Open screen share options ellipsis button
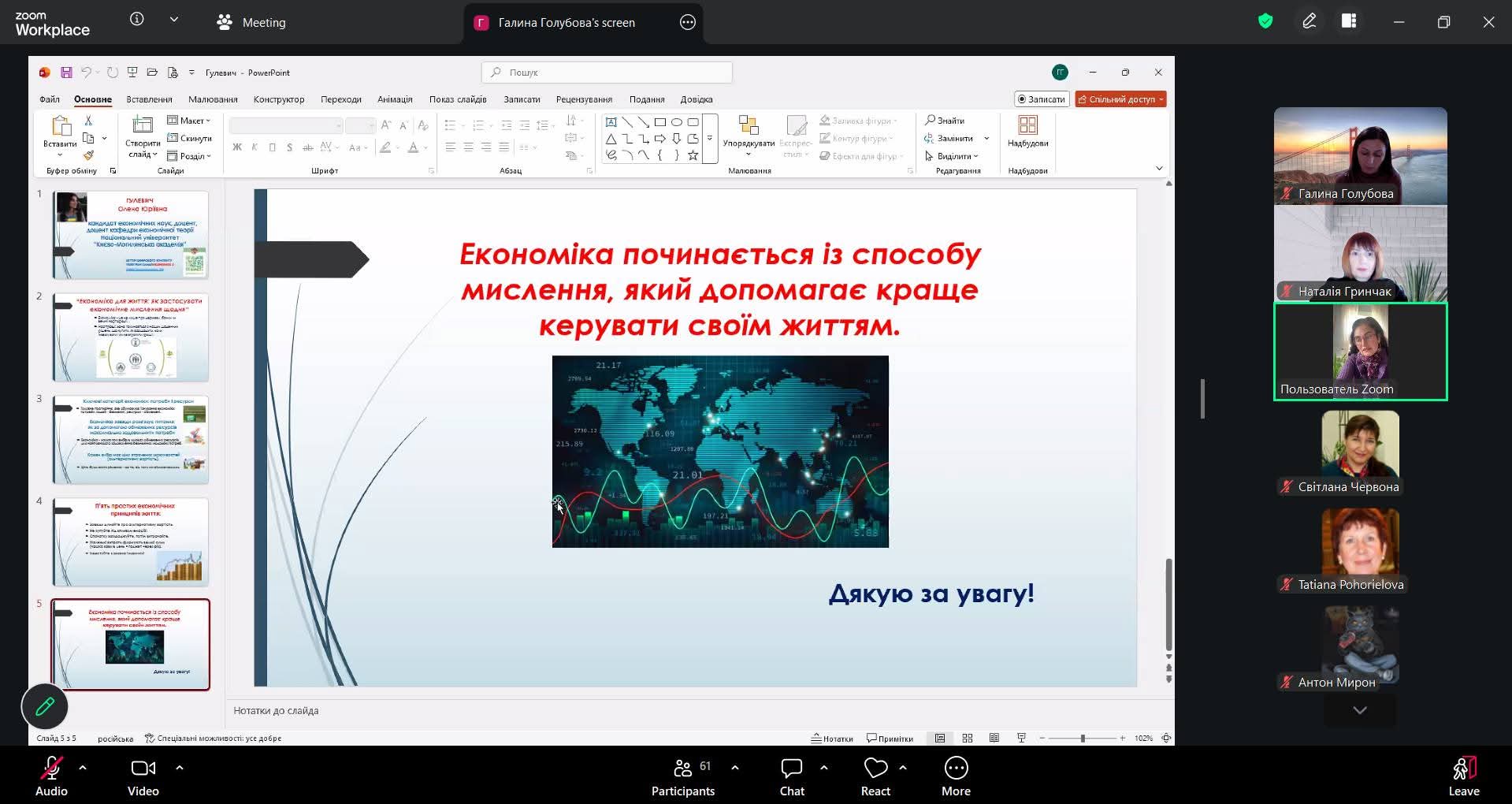This screenshot has width=1512, height=804. point(687,23)
